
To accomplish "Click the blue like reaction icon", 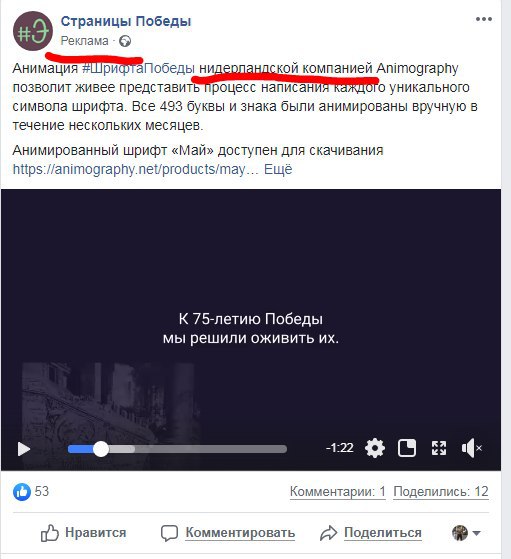I will pos(22,492).
